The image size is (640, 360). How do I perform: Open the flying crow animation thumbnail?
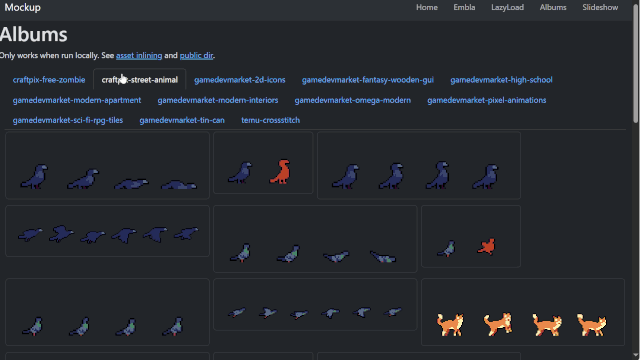tap(107, 231)
